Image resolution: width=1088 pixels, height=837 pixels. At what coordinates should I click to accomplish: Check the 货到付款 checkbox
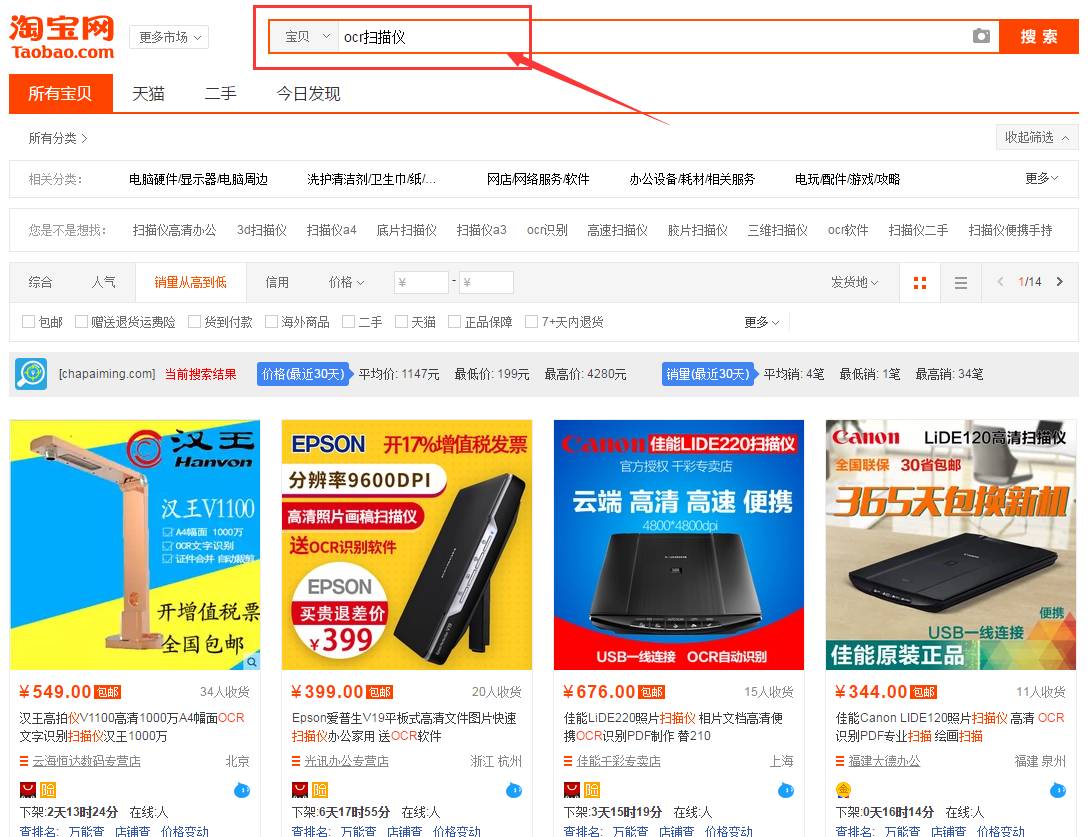(194, 322)
